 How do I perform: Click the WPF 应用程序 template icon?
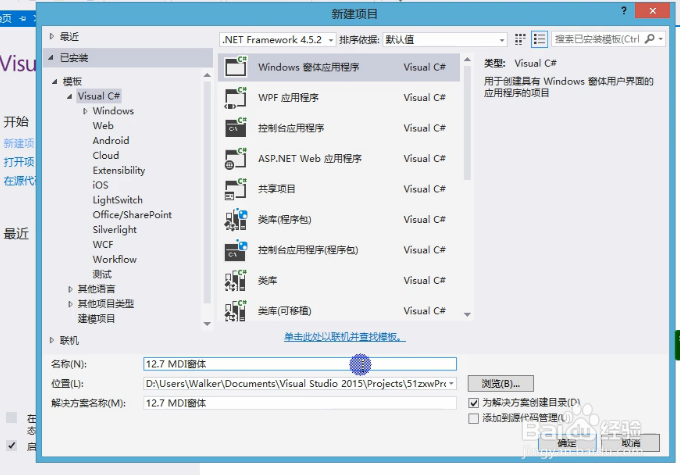236,98
